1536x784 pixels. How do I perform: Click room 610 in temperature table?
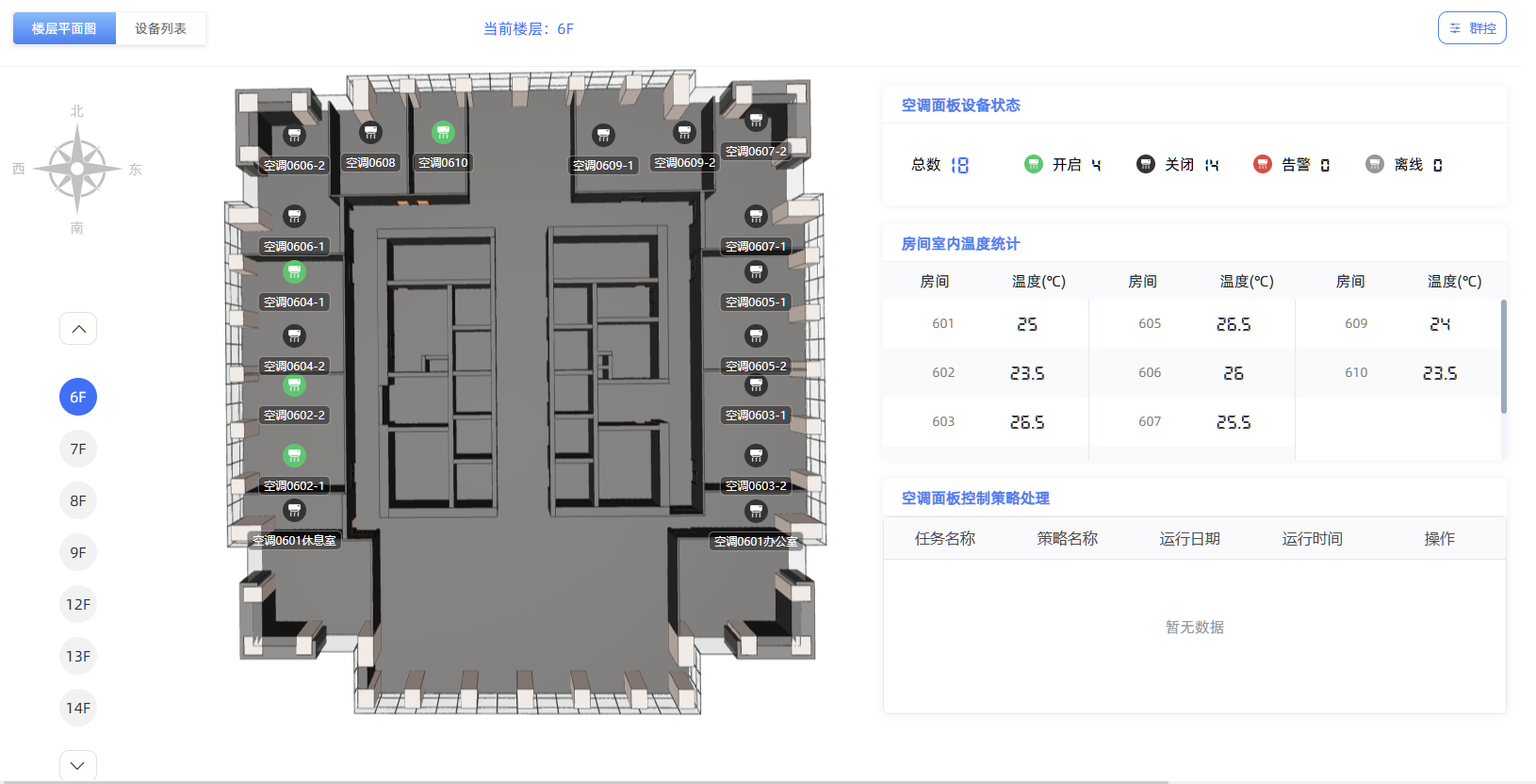coord(1356,372)
